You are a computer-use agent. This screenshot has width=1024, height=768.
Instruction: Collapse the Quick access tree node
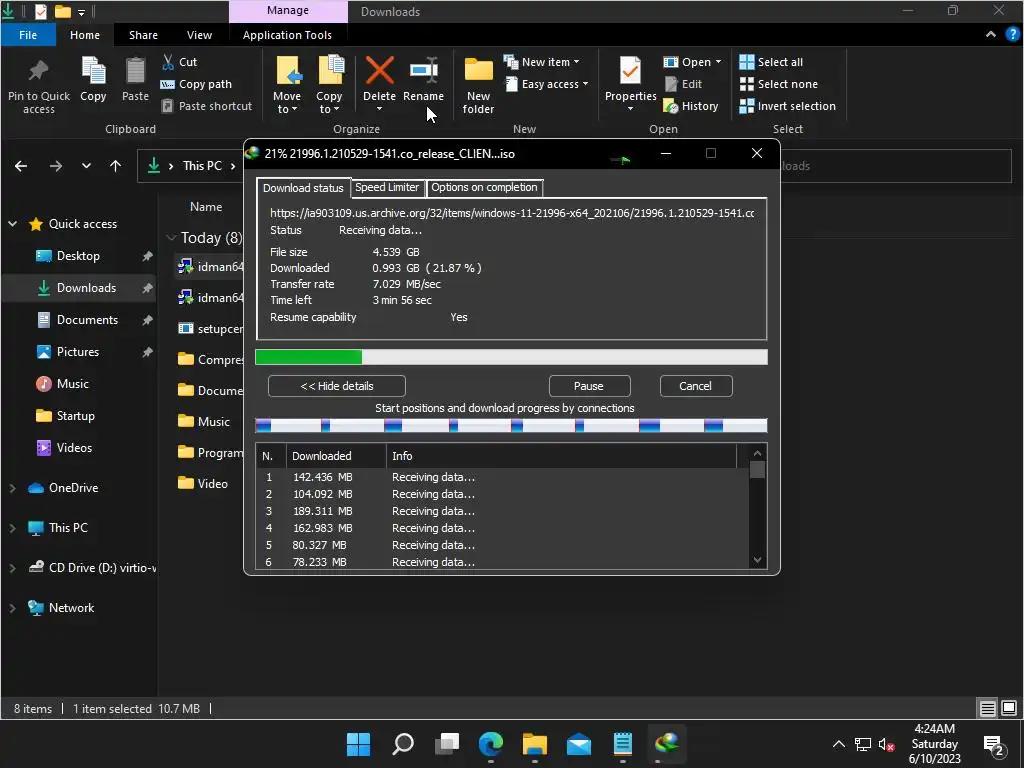click(x=12, y=224)
